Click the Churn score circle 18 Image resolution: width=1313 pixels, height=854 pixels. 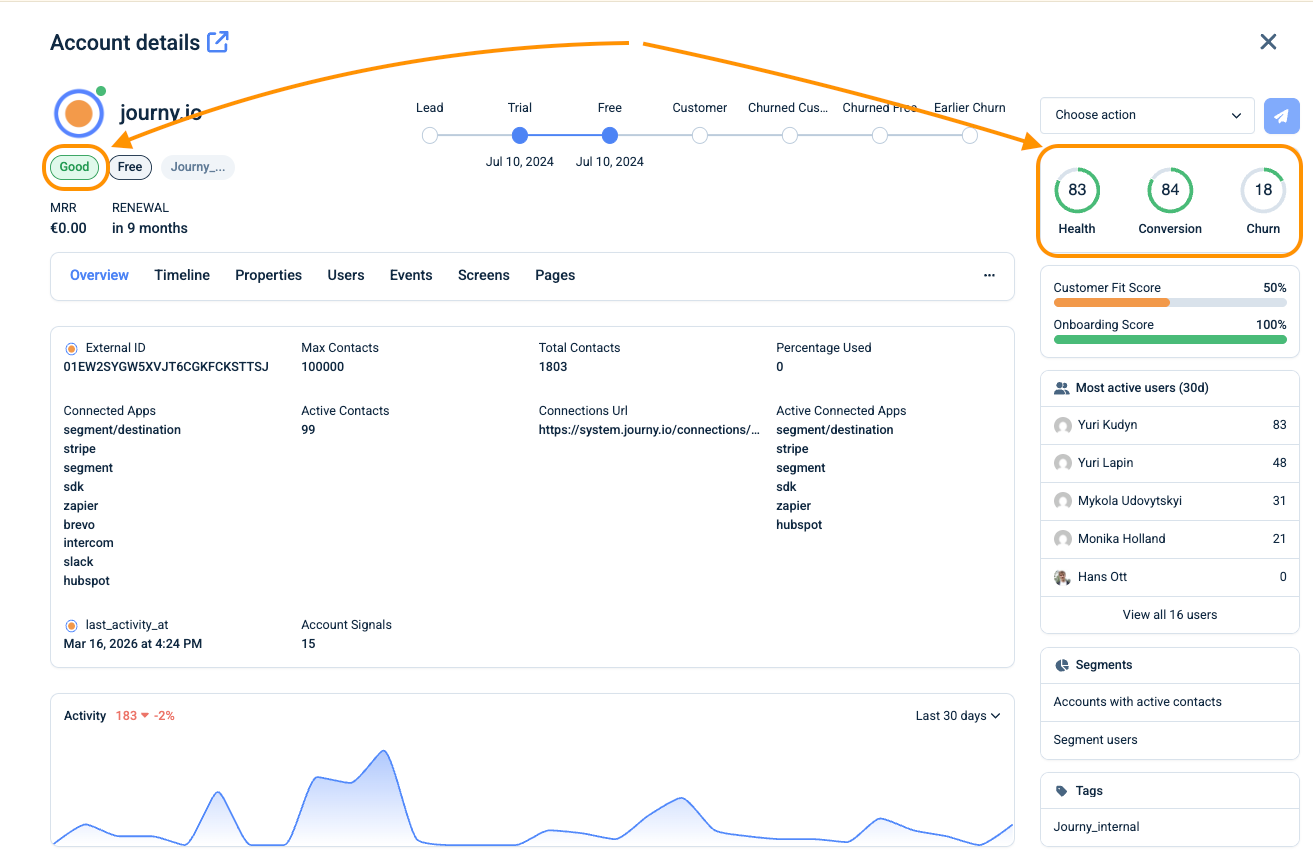click(x=1263, y=190)
